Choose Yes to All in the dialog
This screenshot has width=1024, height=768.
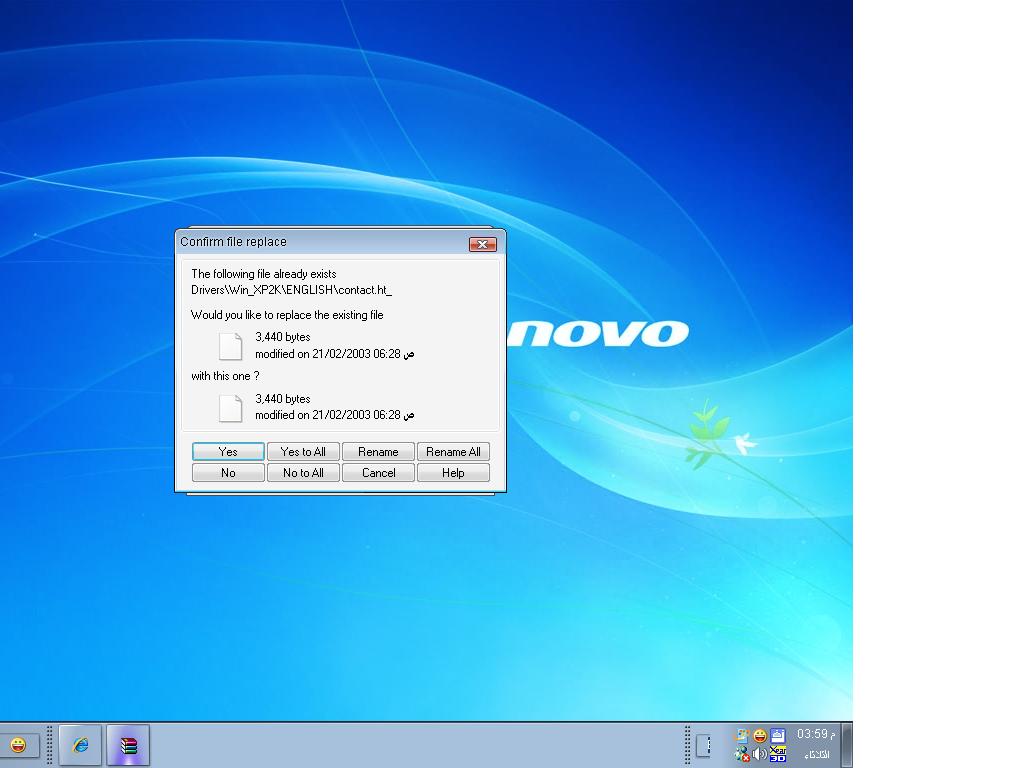pos(303,451)
